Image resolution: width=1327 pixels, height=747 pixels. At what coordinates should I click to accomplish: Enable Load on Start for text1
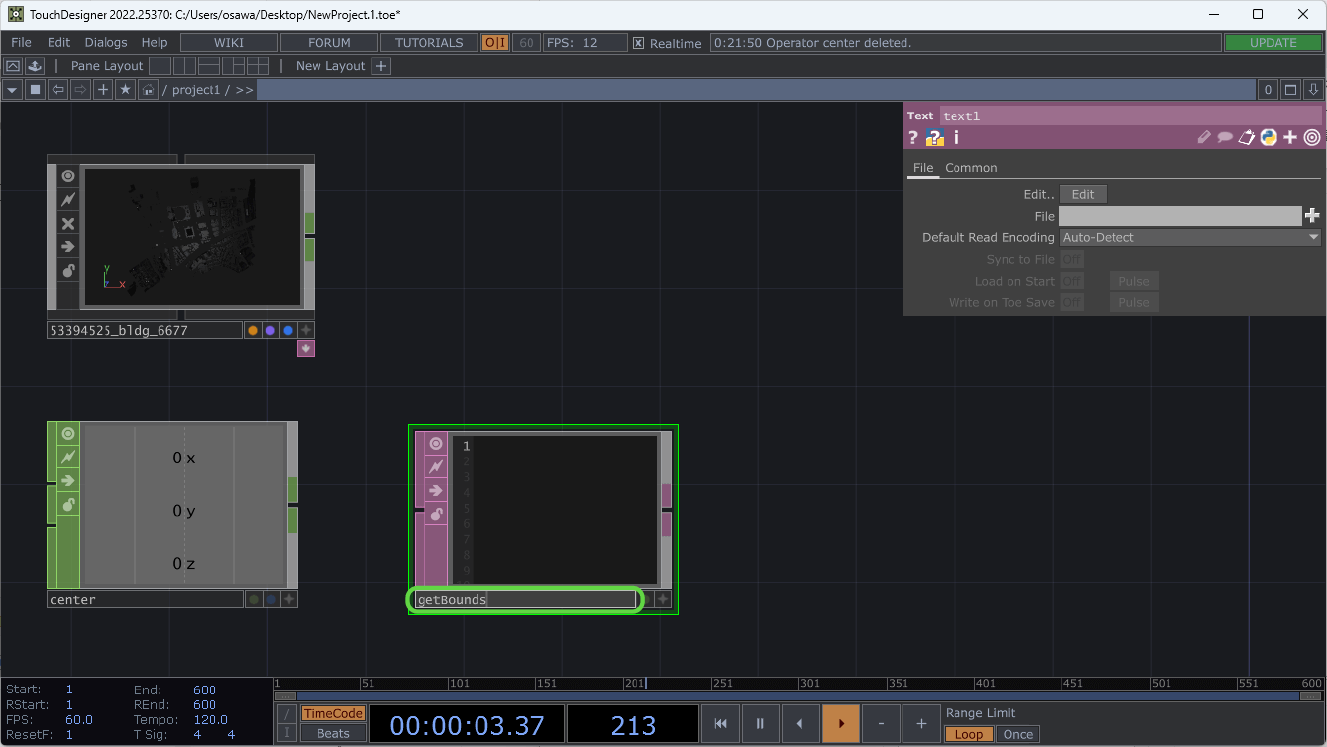pyautogui.click(x=1071, y=281)
